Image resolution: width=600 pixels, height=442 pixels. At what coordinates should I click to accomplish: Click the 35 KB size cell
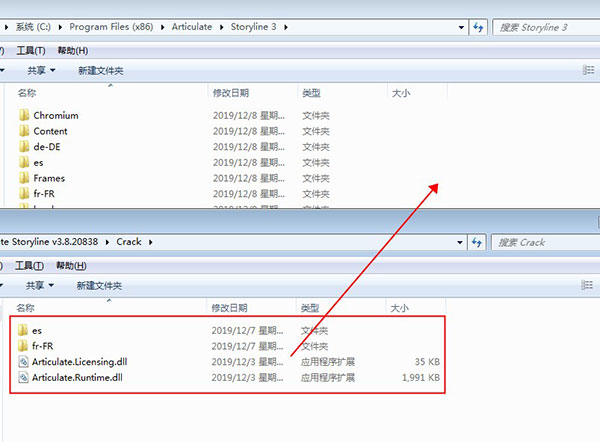[x=427, y=362]
